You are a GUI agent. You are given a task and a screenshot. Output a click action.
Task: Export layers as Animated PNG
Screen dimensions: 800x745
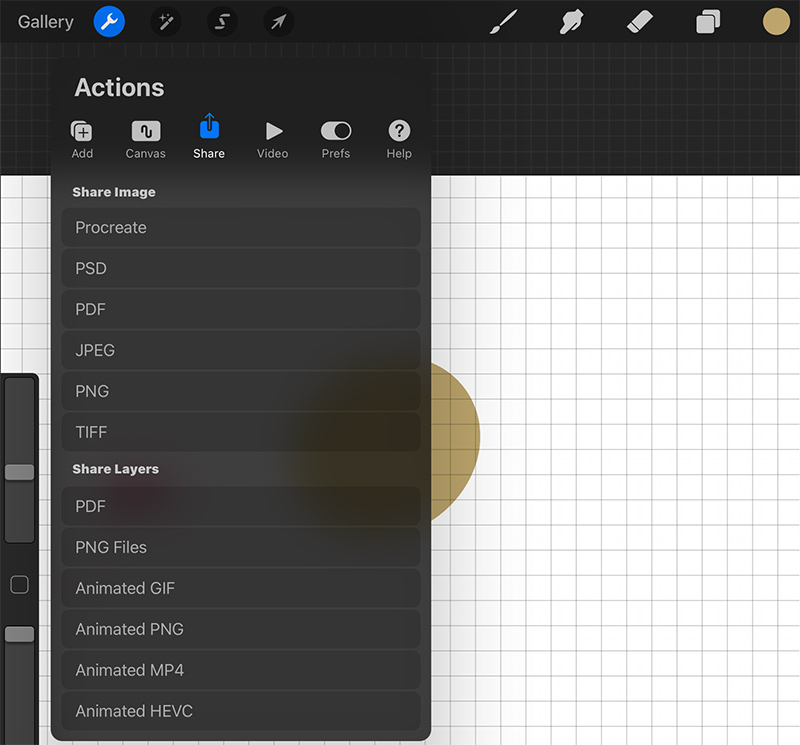point(241,629)
